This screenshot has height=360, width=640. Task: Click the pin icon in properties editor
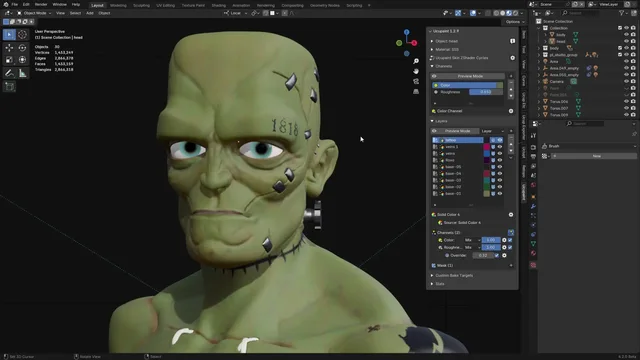[634, 134]
